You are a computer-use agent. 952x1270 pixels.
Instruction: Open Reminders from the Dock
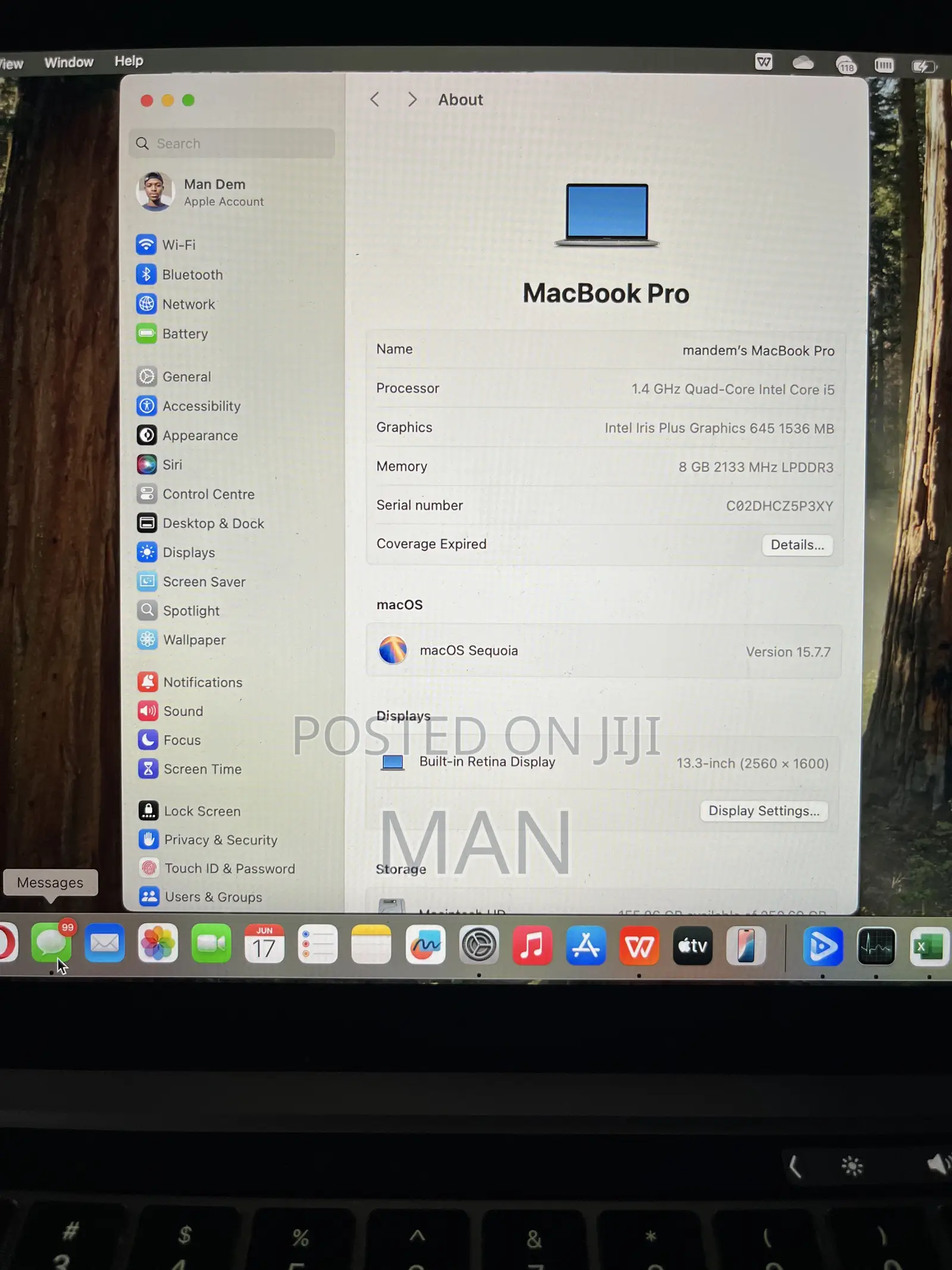click(x=318, y=944)
